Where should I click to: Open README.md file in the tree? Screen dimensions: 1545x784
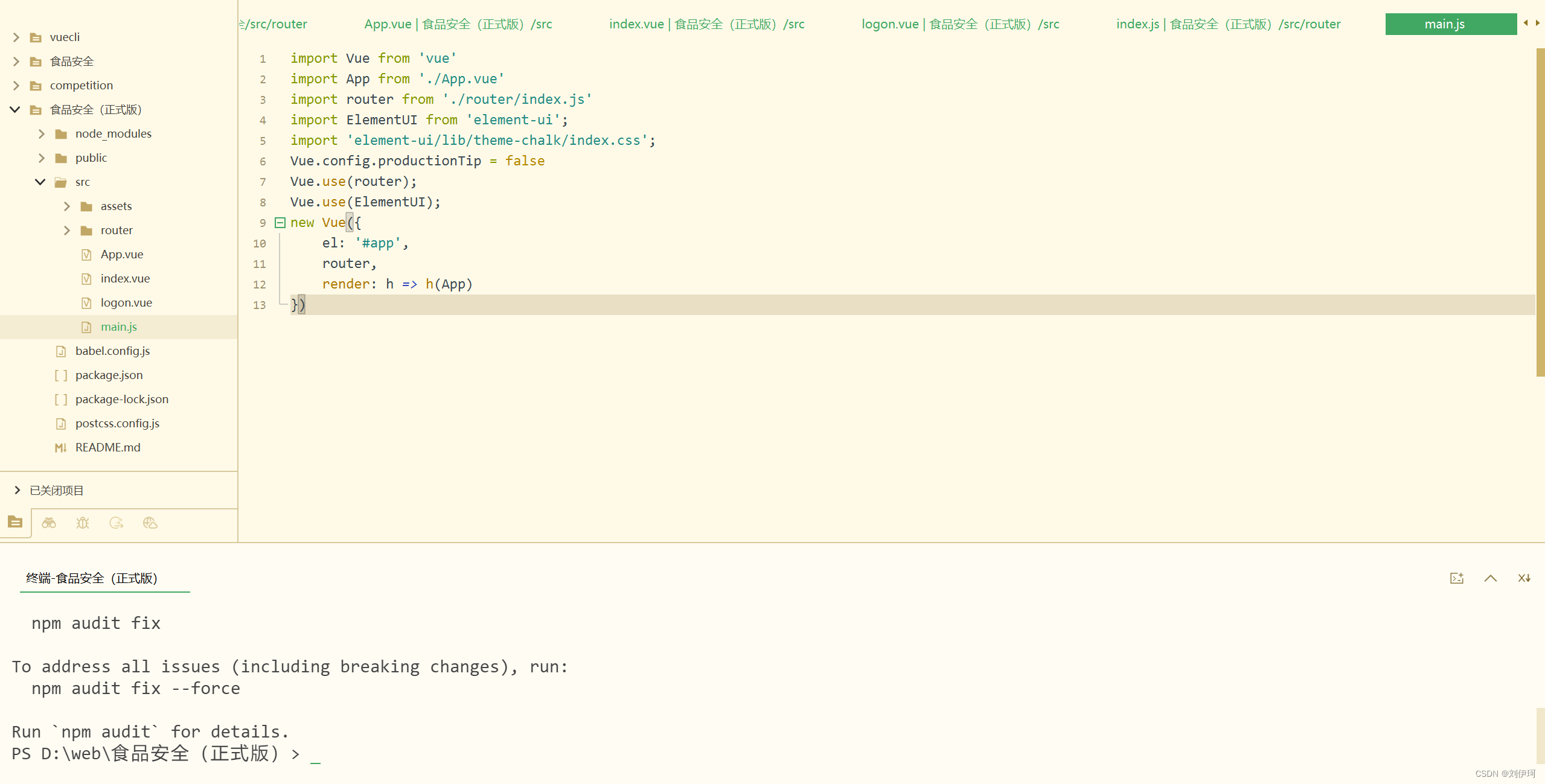coord(107,448)
